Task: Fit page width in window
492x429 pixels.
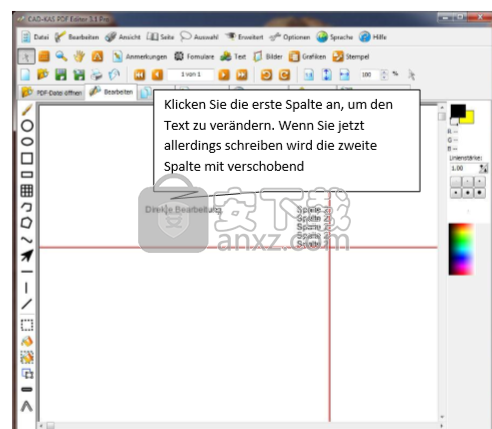Action: (x=344, y=75)
